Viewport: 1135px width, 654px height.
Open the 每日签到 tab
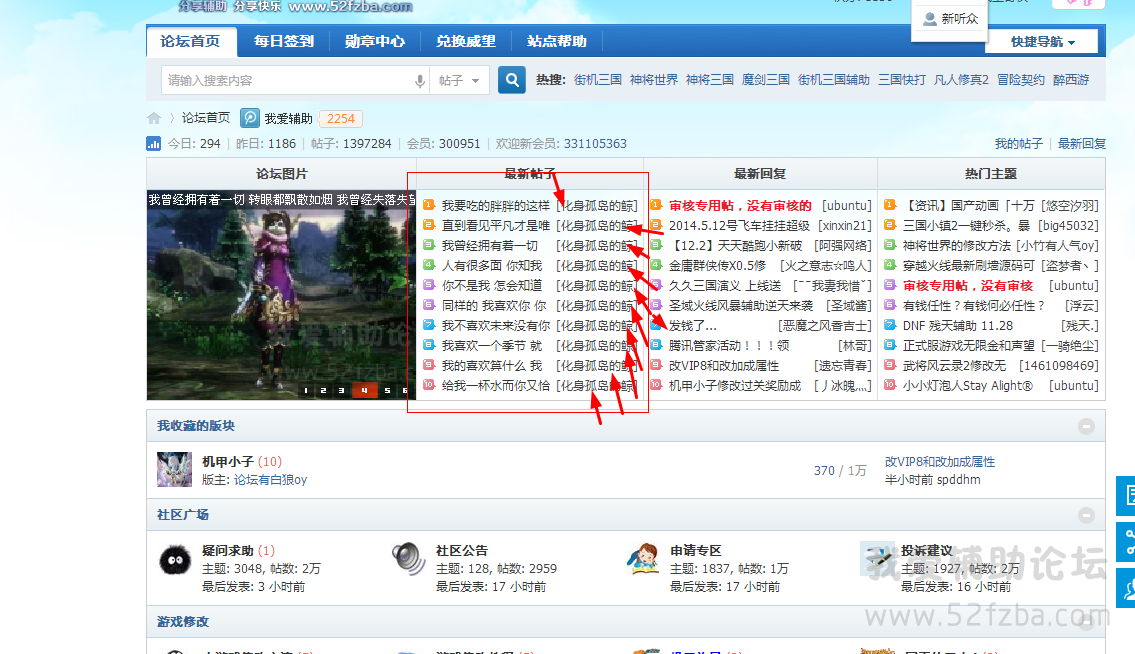[x=284, y=41]
